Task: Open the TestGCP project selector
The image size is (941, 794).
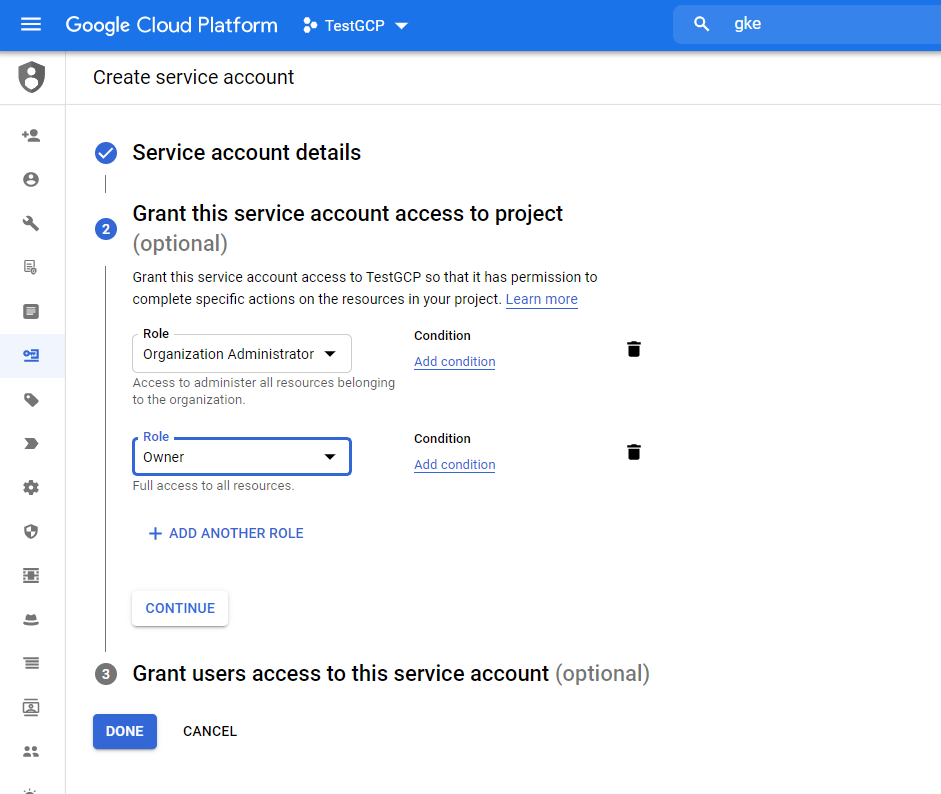Action: (x=356, y=25)
